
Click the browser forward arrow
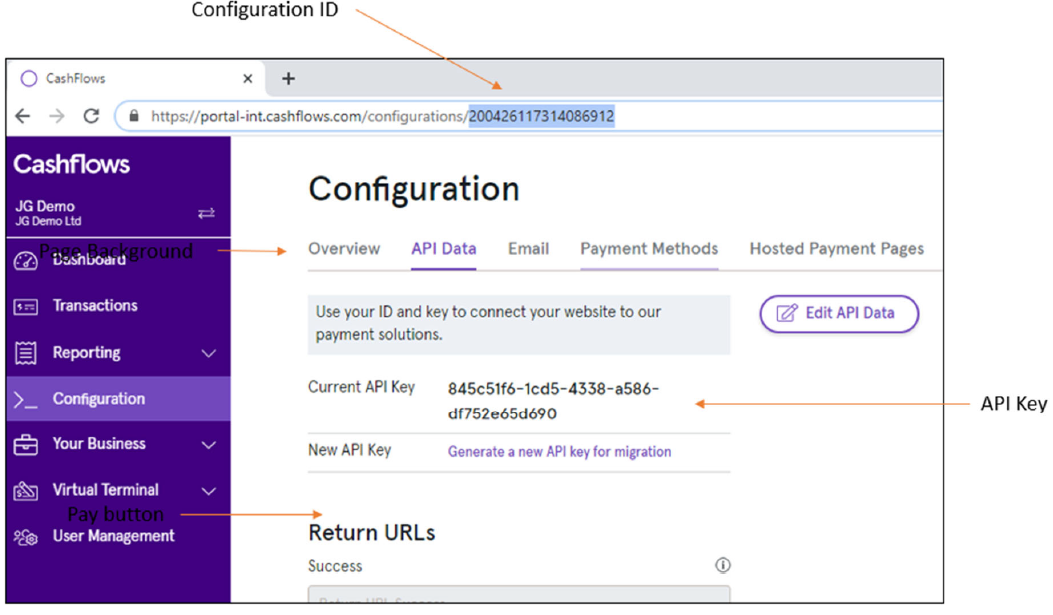[x=57, y=116]
